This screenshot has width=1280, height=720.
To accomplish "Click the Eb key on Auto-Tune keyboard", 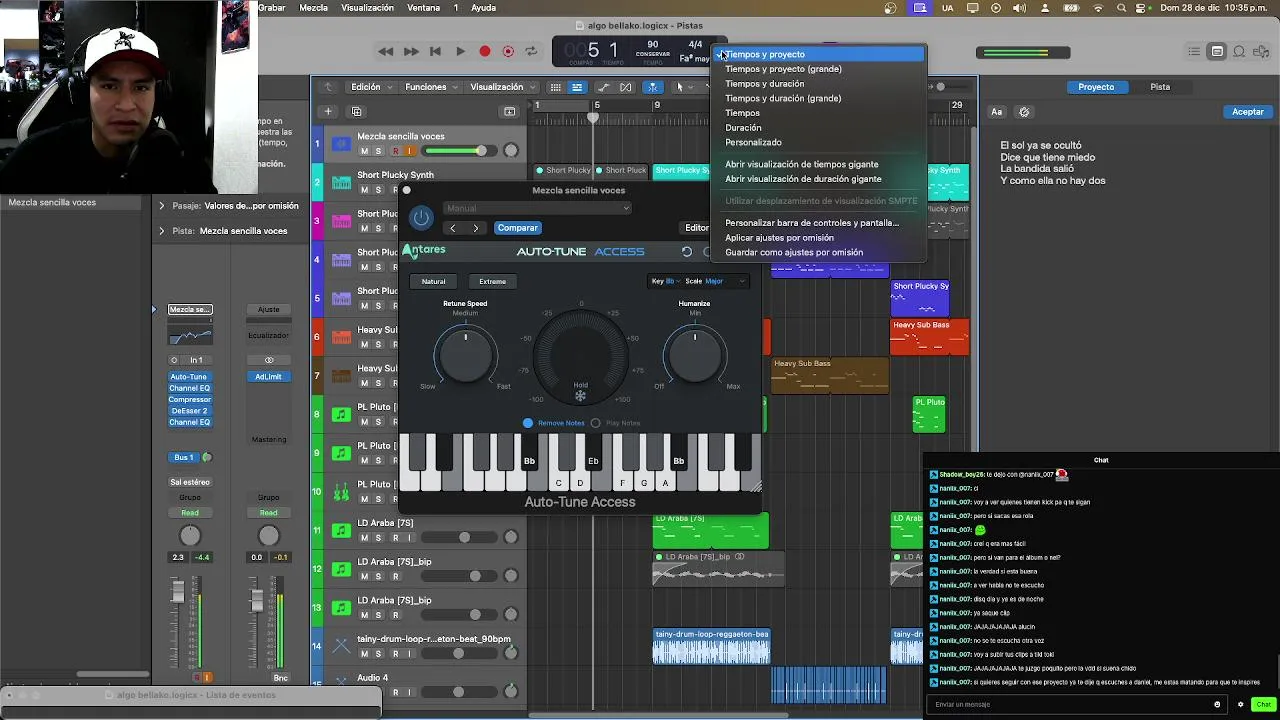I will [593, 453].
